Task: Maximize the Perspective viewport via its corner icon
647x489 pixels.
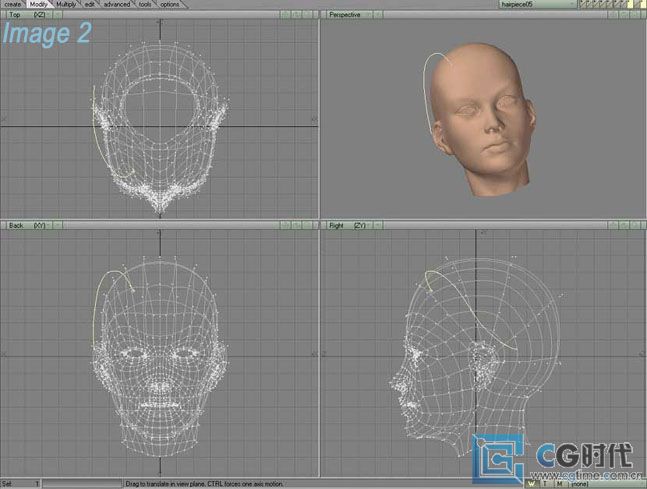Action: [x=644, y=14]
